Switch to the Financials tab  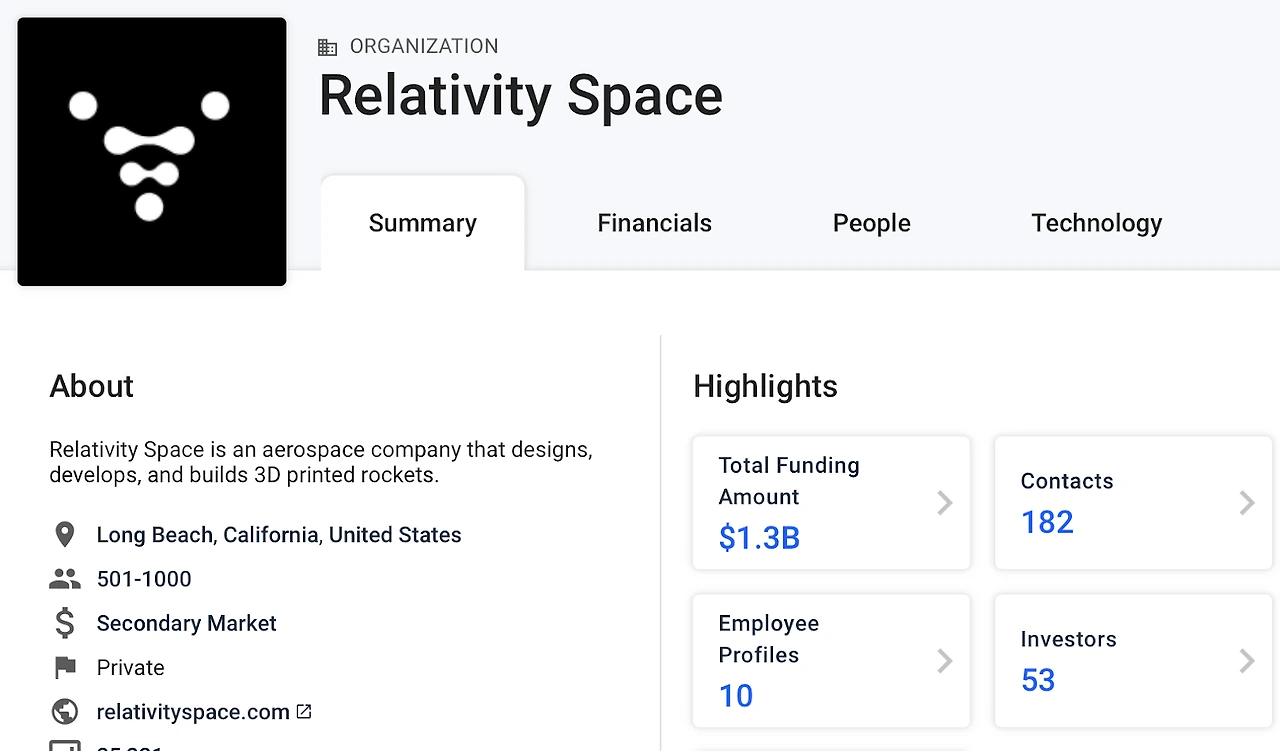654,223
